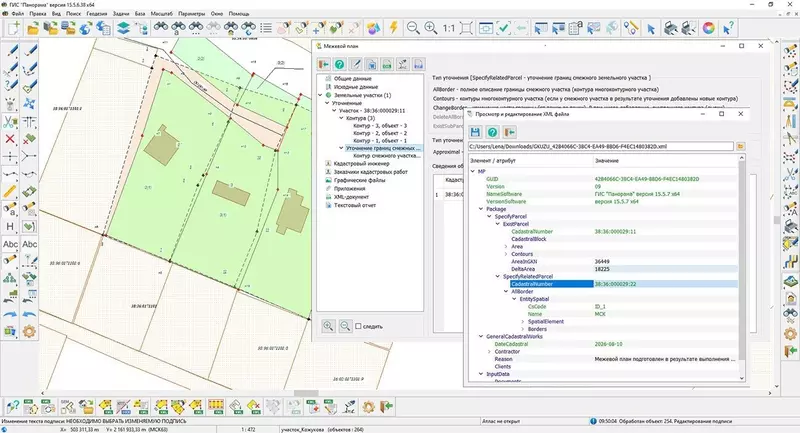Click the scissors tool in left panel

pos(10,121)
